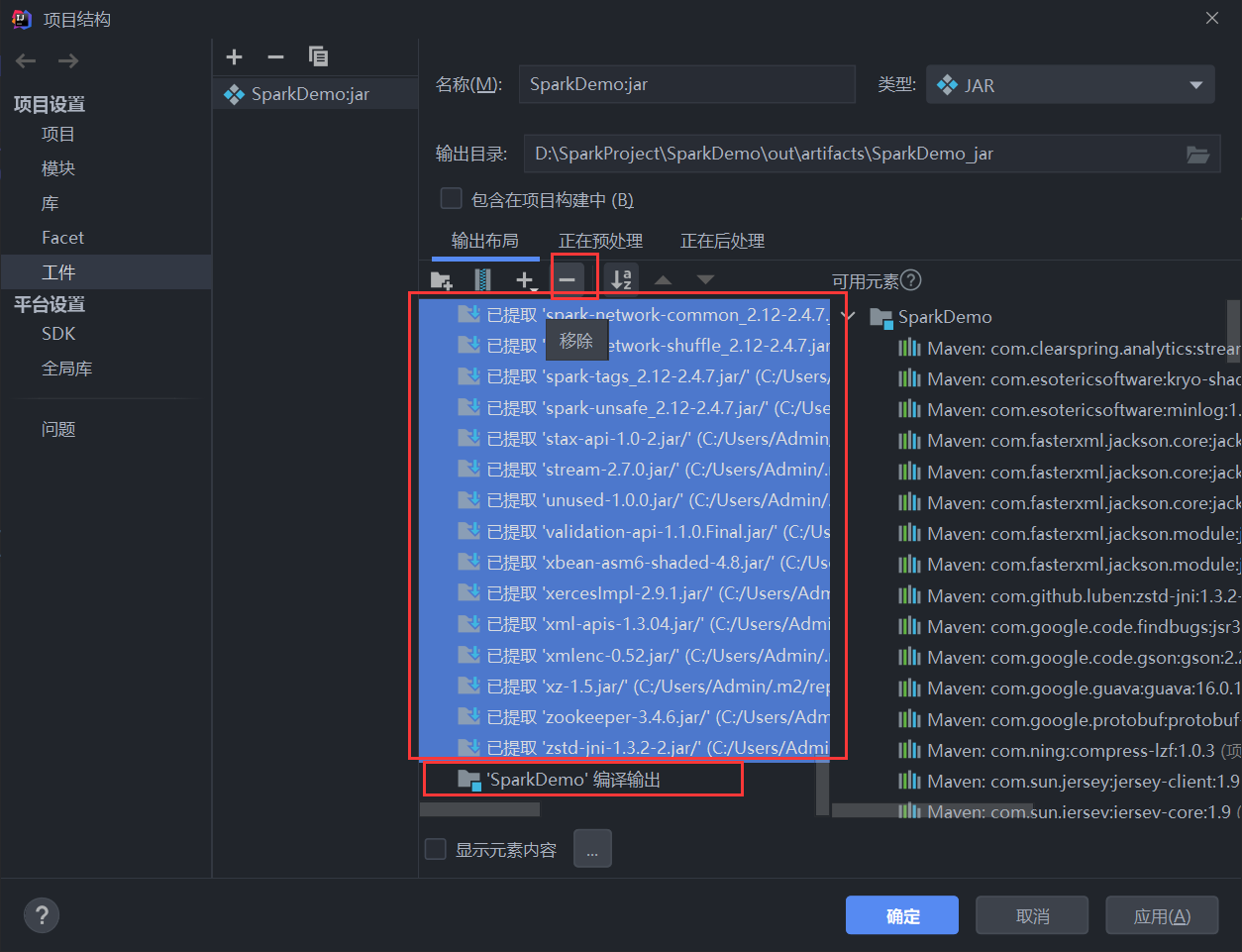The image size is (1242, 952).
Task: Open help for available elements
Action: click(x=911, y=280)
